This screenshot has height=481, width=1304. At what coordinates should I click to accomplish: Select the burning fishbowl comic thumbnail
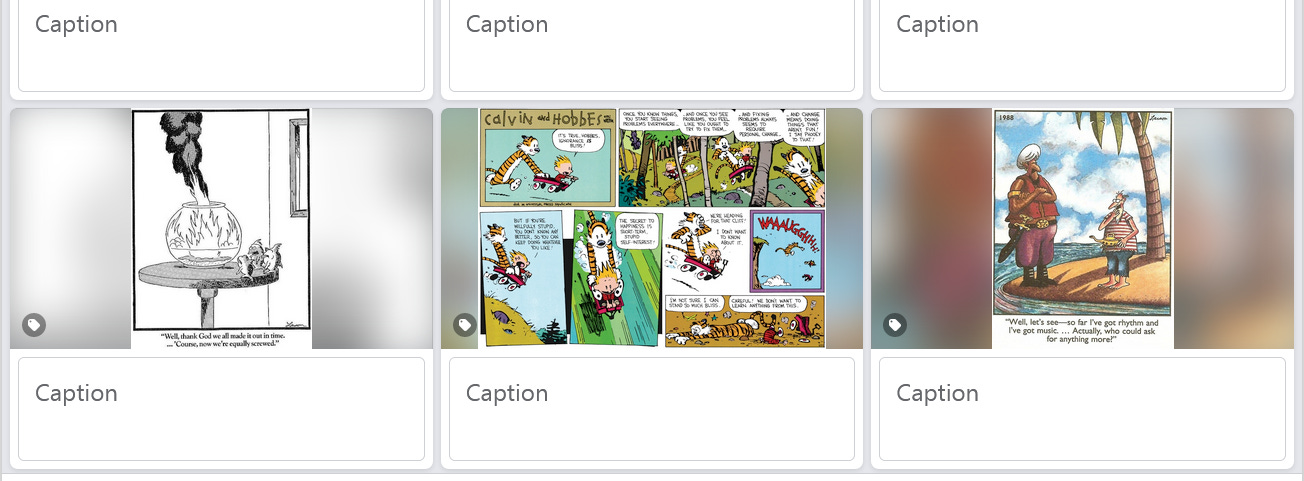(221, 229)
